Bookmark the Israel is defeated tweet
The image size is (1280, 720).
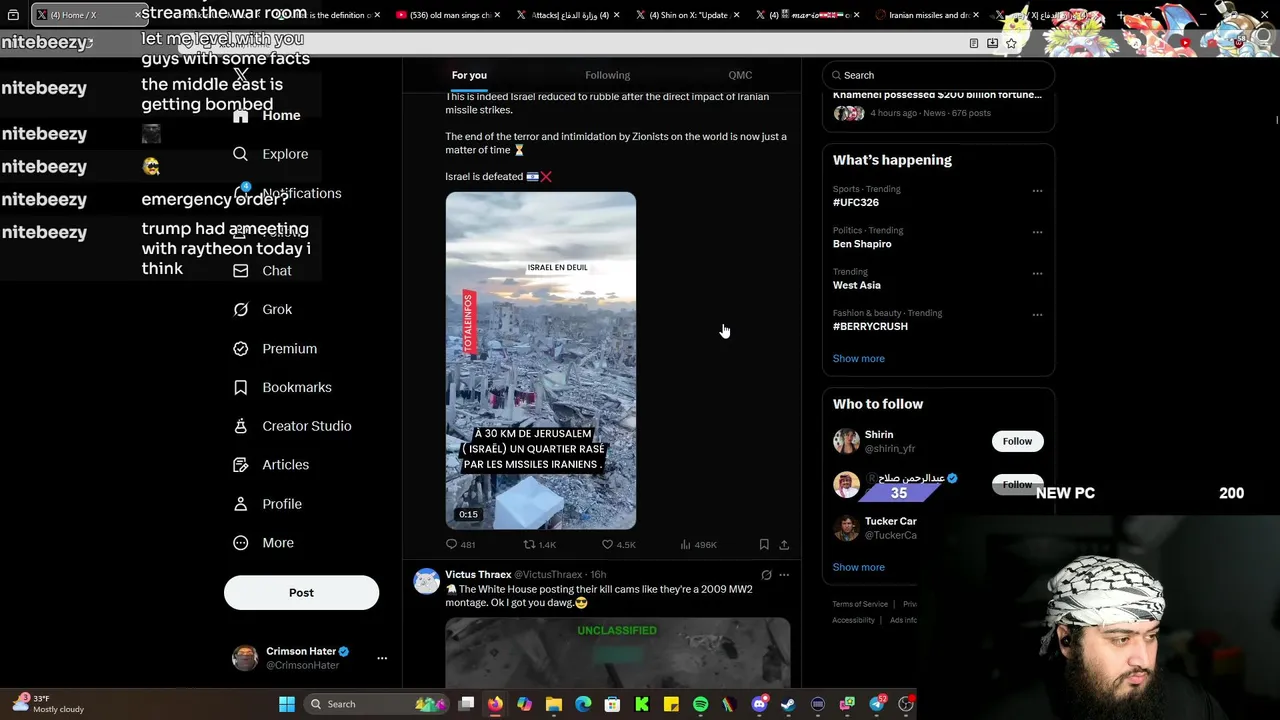tap(764, 545)
